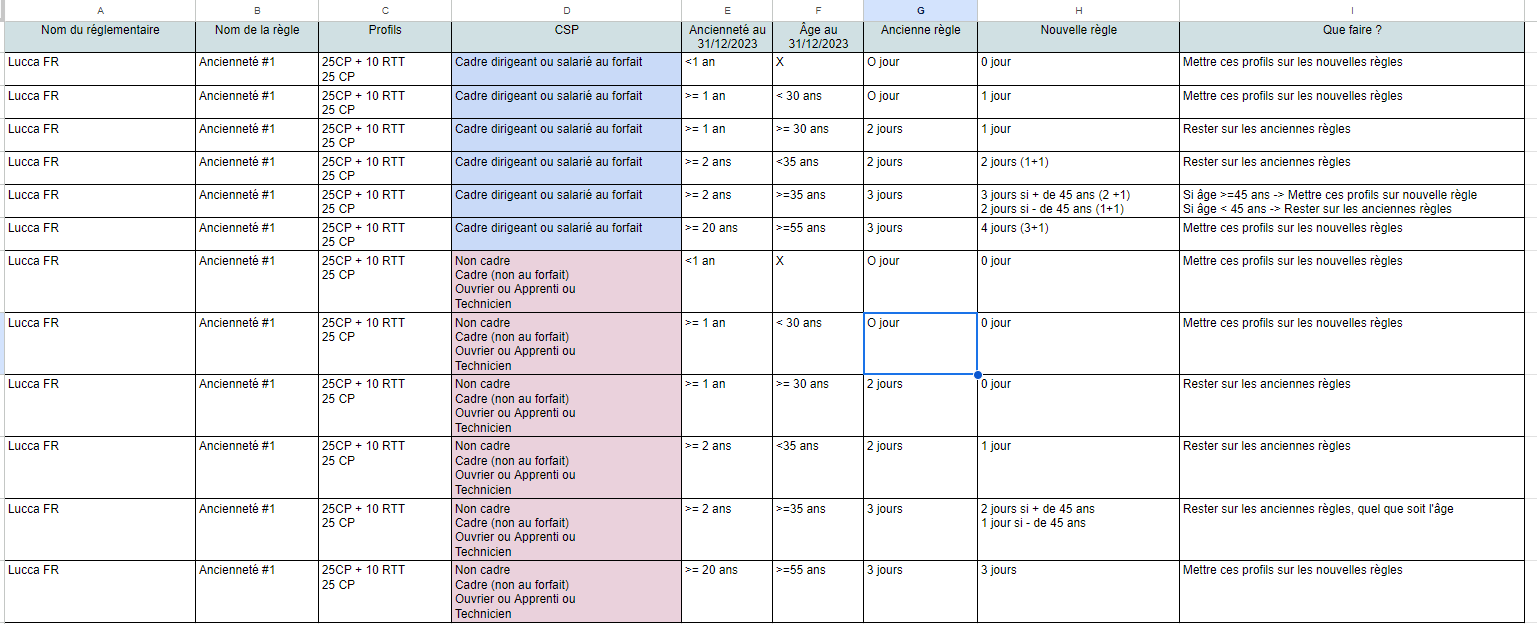Select the 'Si âge >=45 ans' instruction cell

pyautogui.click(x=1357, y=201)
